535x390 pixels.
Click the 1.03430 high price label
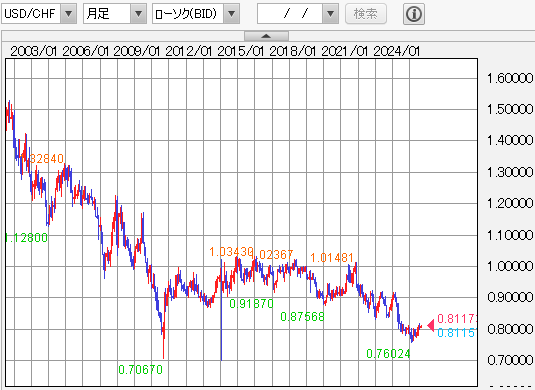coord(231,252)
